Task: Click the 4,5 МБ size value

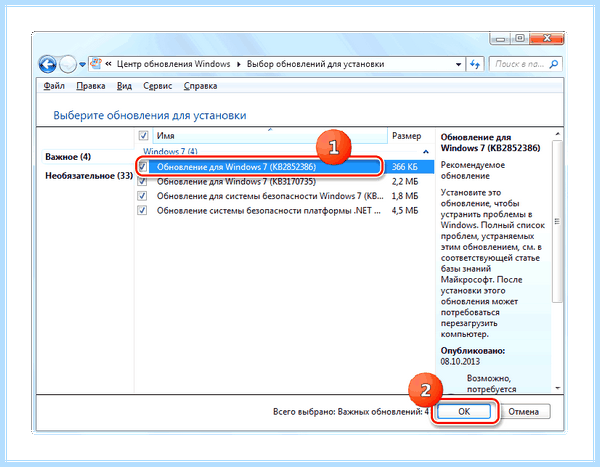Action: click(x=405, y=211)
